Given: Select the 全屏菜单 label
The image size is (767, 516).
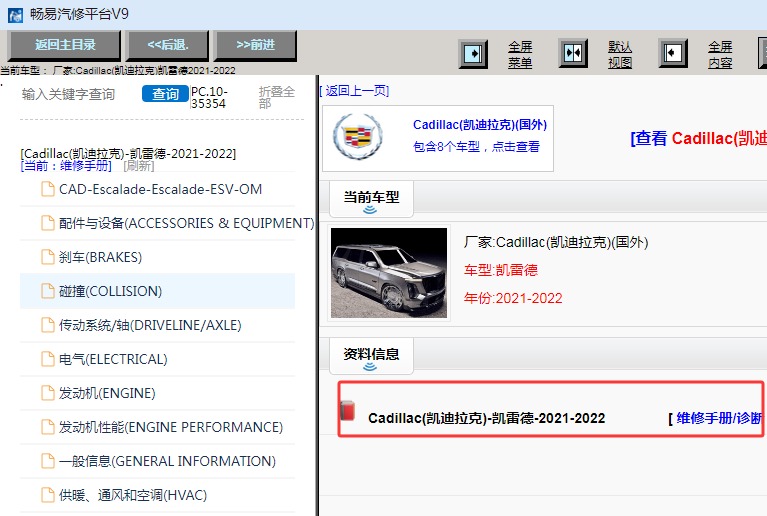Looking at the screenshot, I should coord(520,54).
